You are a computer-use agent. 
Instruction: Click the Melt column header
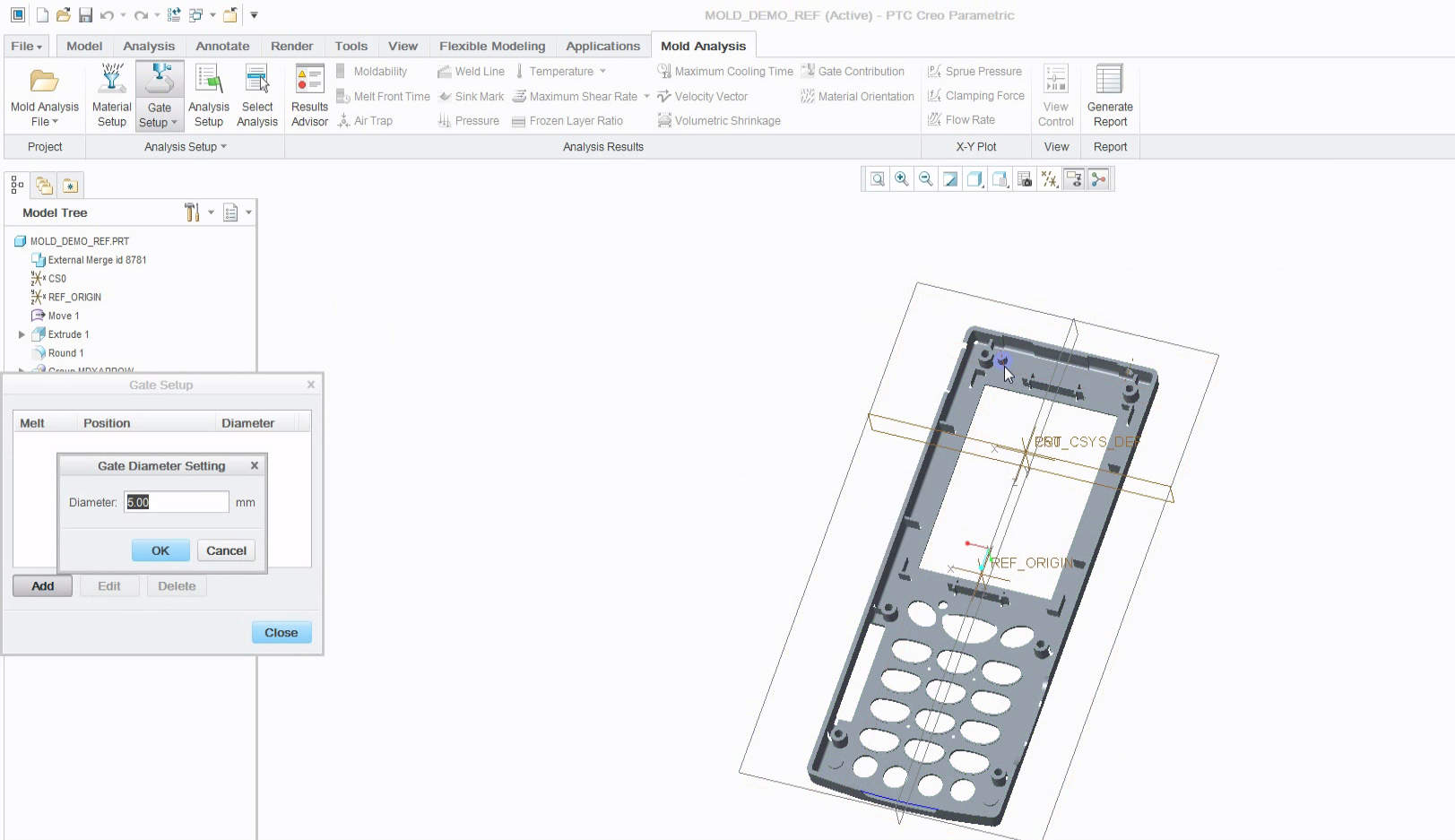point(32,423)
